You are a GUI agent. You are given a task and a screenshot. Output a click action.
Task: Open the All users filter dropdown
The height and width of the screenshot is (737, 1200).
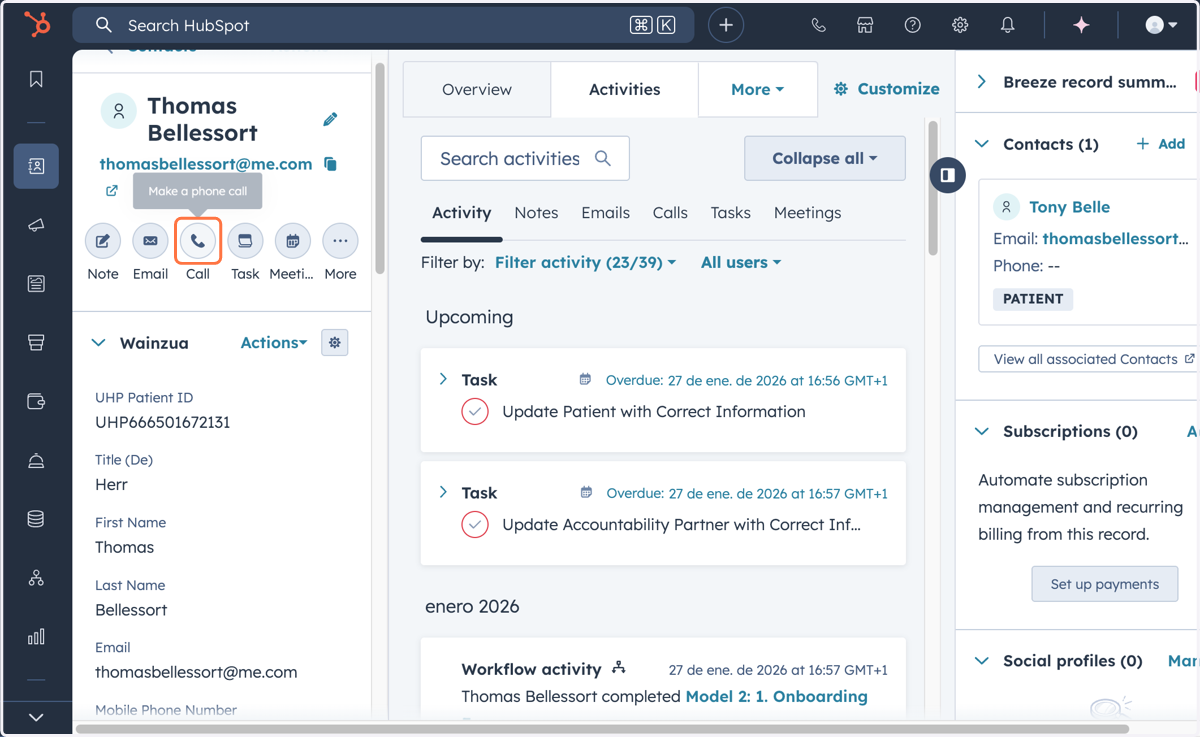(x=740, y=262)
